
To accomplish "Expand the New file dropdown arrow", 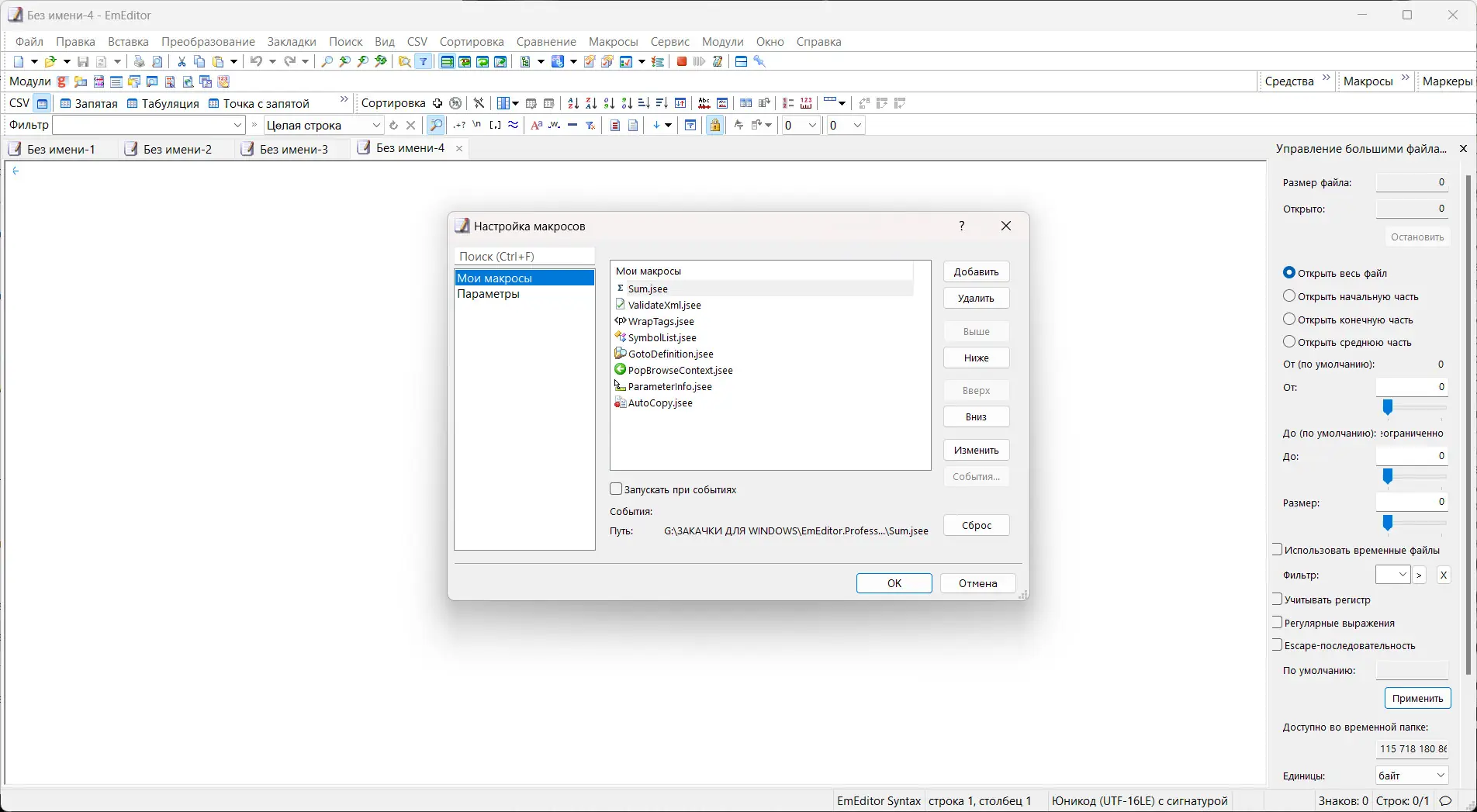I will 34,62.
